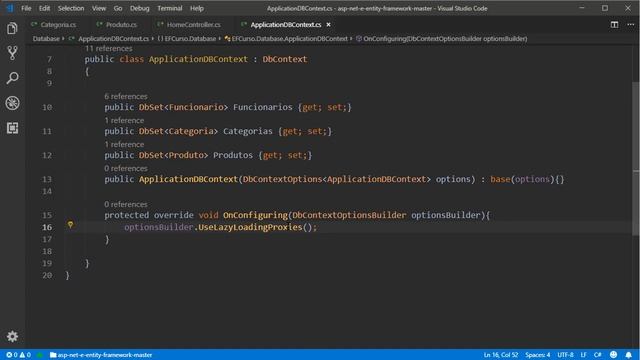The height and width of the screenshot is (360, 640).
Task: Close the ApplicationDBContext.cs tab
Action: click(328, 24)
